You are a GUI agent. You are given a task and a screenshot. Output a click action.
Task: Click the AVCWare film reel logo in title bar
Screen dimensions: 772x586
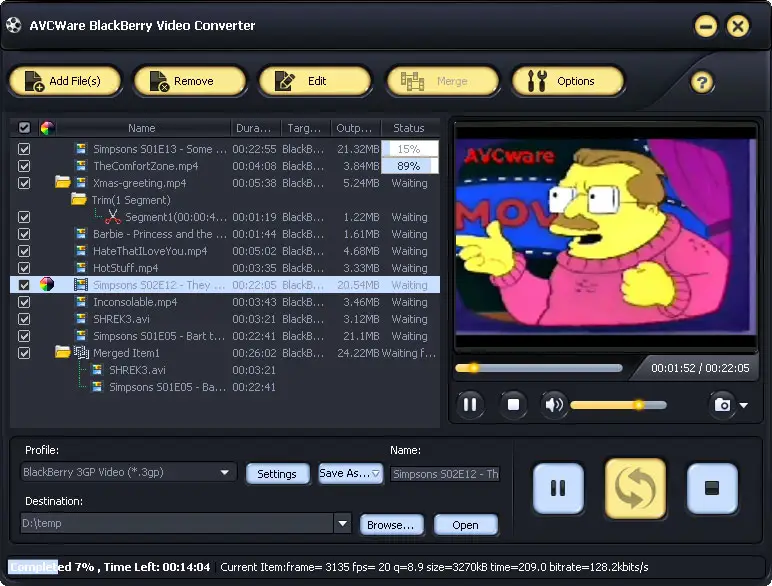14,25
